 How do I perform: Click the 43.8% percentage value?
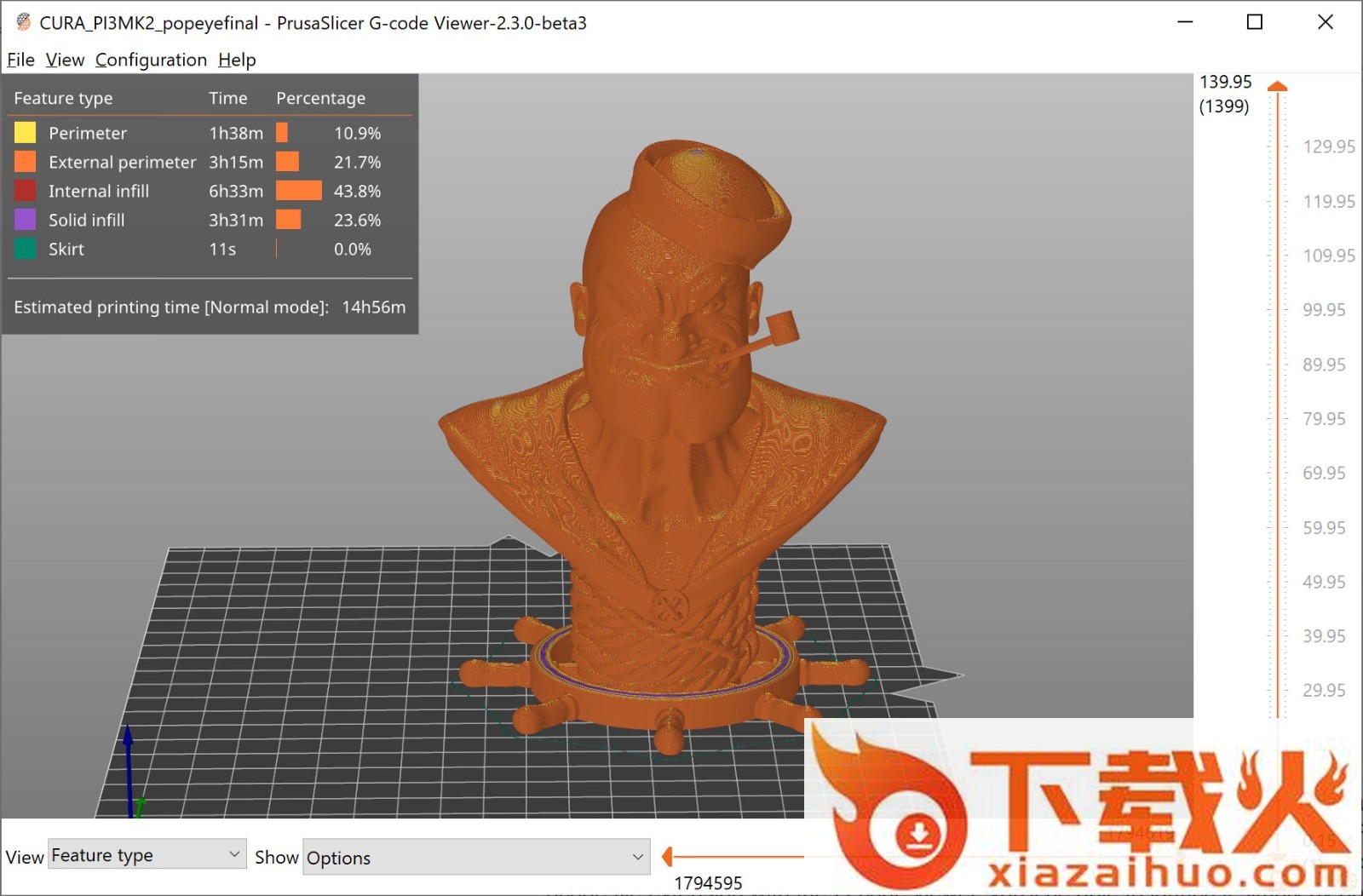pos(357,191)
